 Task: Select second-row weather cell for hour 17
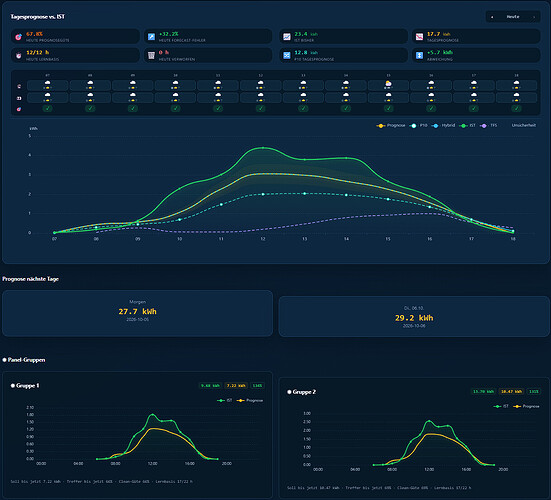click(x=474, y=97)
